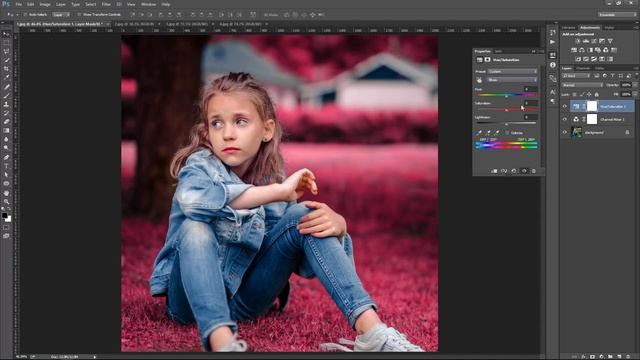Clip adjustment to layer below in Properties
The image size is (640, 360).
[494, 171]
